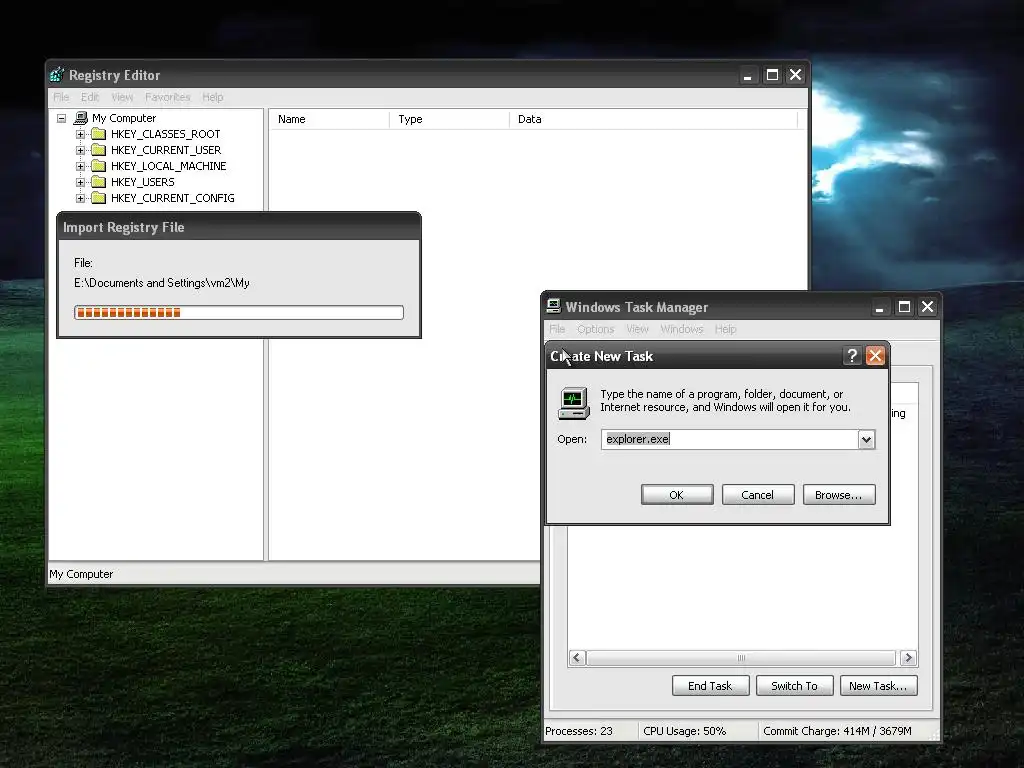Click the run program icon in Create New Task
1024x768 pixels.
[x=573, y=402]
